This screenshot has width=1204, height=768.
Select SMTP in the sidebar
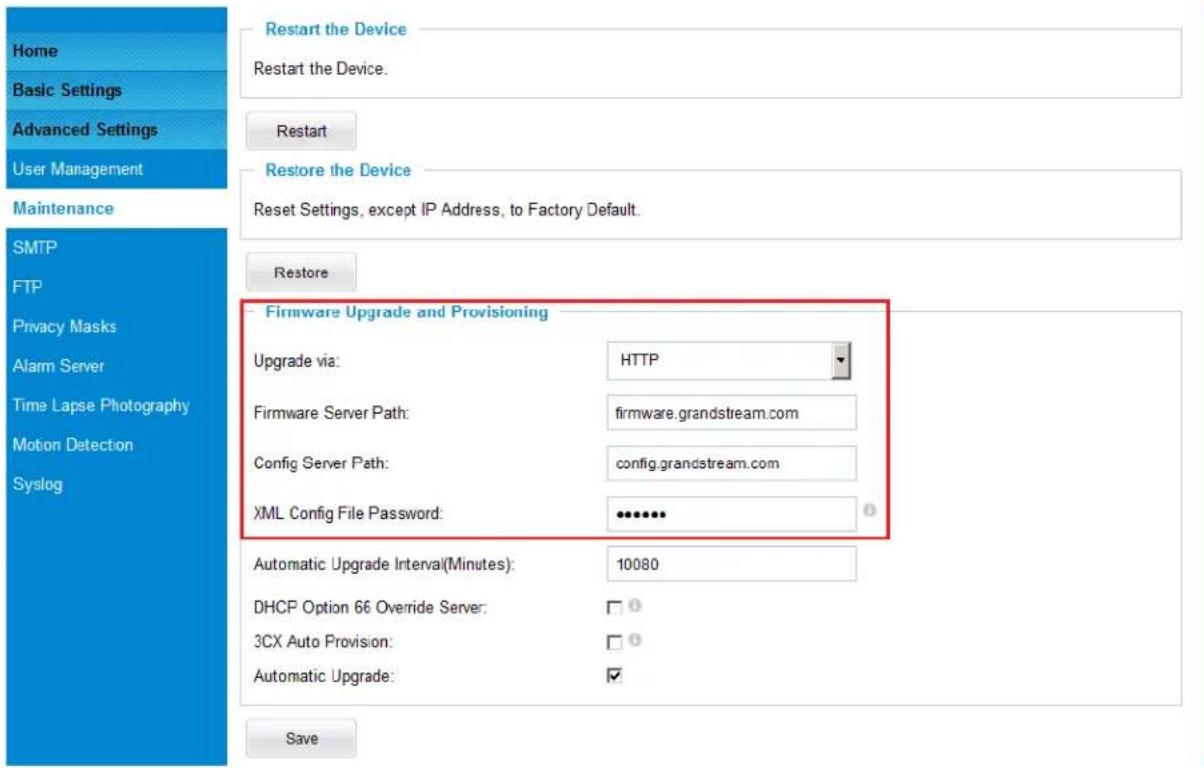click(113, 248)
